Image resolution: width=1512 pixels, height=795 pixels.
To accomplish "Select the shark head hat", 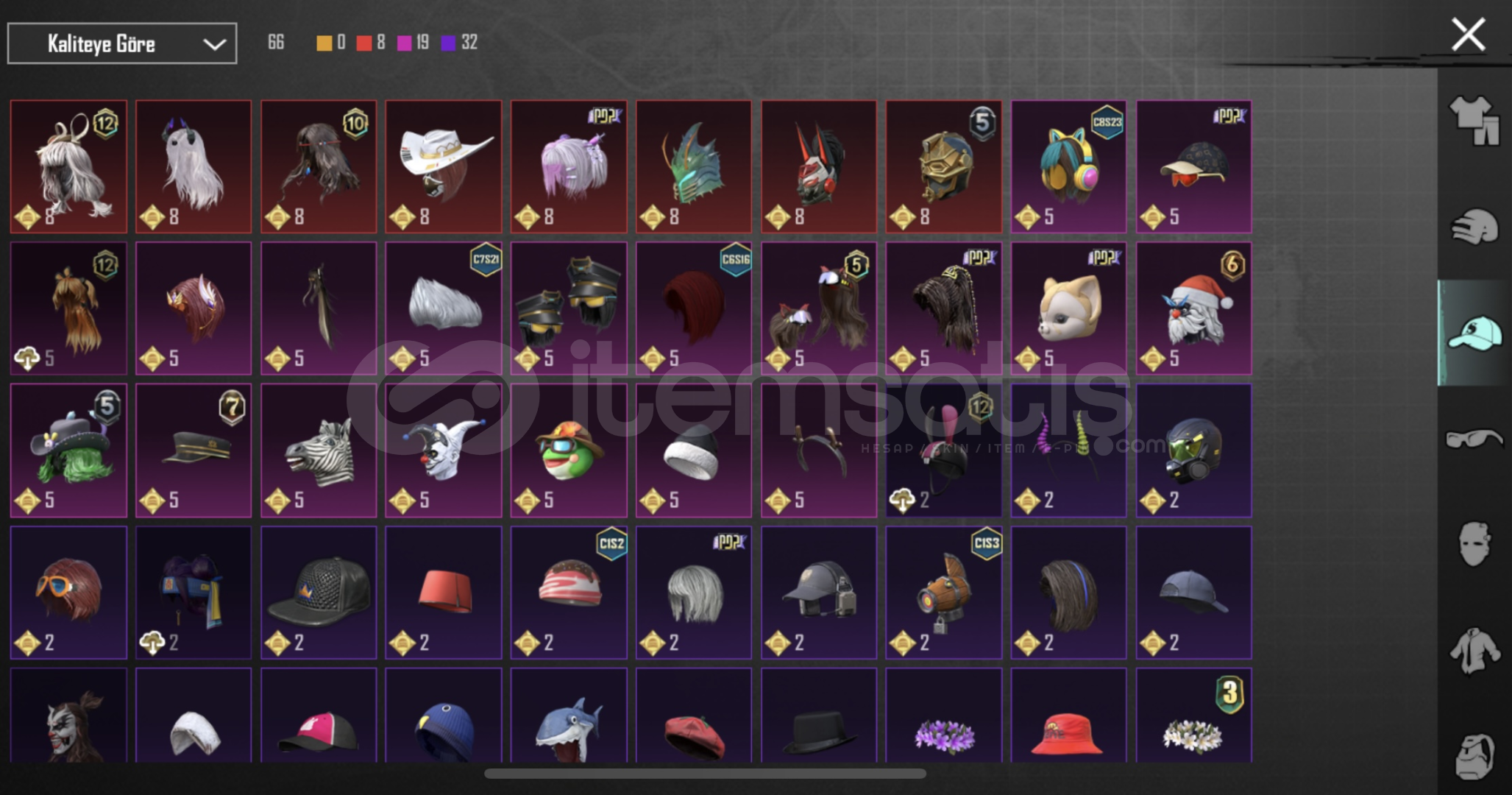I will [569, 715].
